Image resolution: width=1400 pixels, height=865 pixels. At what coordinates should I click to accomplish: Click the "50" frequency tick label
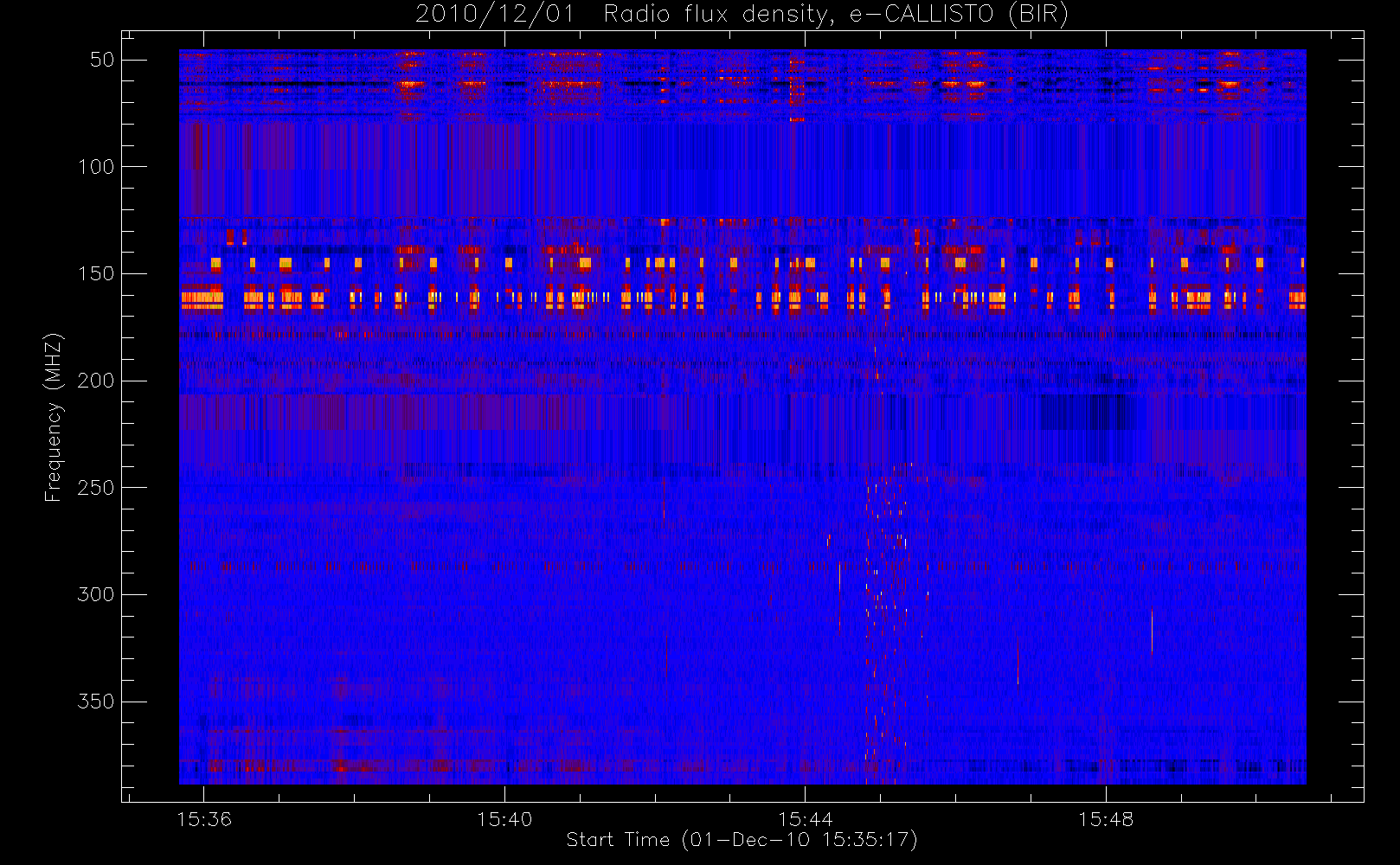click(102, 60)
